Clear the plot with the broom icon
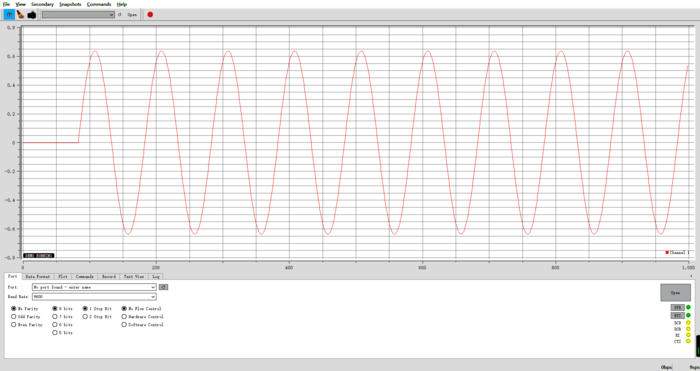Image resolution: width=700 pixels, height=371 pixels. [21, 15]
